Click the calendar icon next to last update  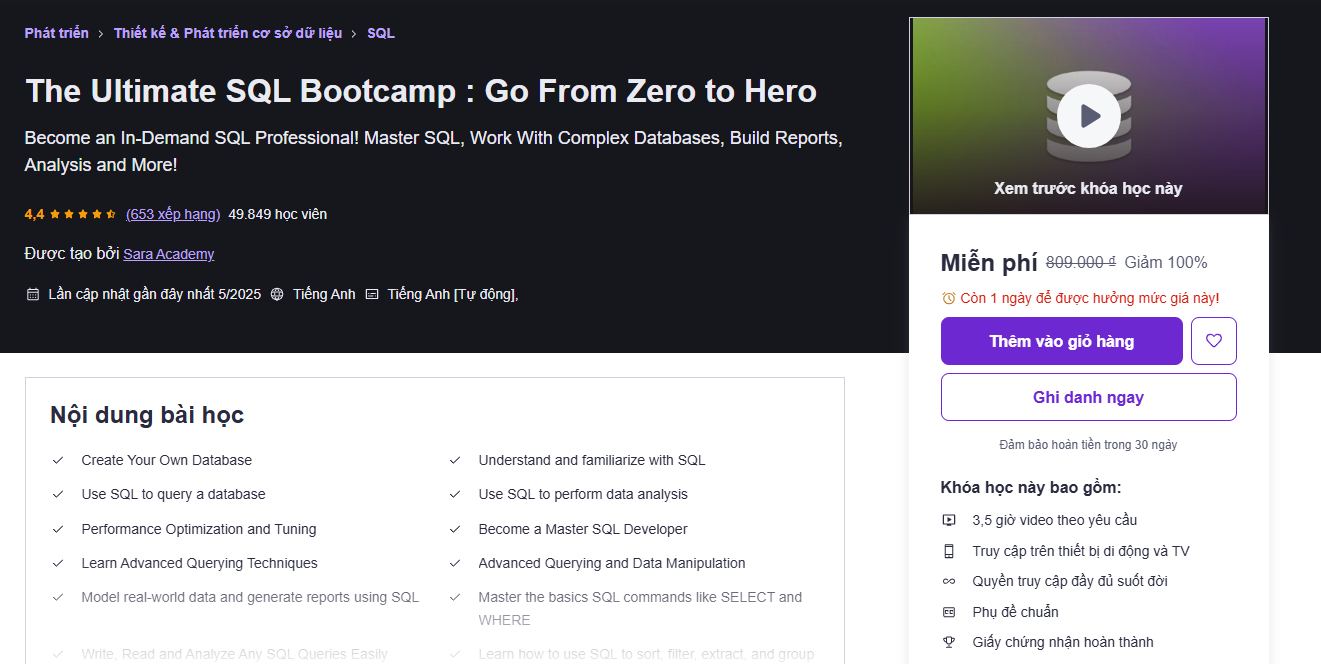point(32,294)
